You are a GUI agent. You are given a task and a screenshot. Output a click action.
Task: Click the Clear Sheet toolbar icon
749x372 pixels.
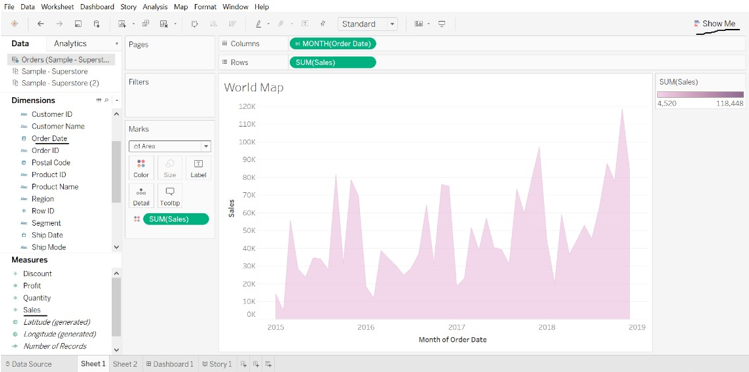click(164, 24)
